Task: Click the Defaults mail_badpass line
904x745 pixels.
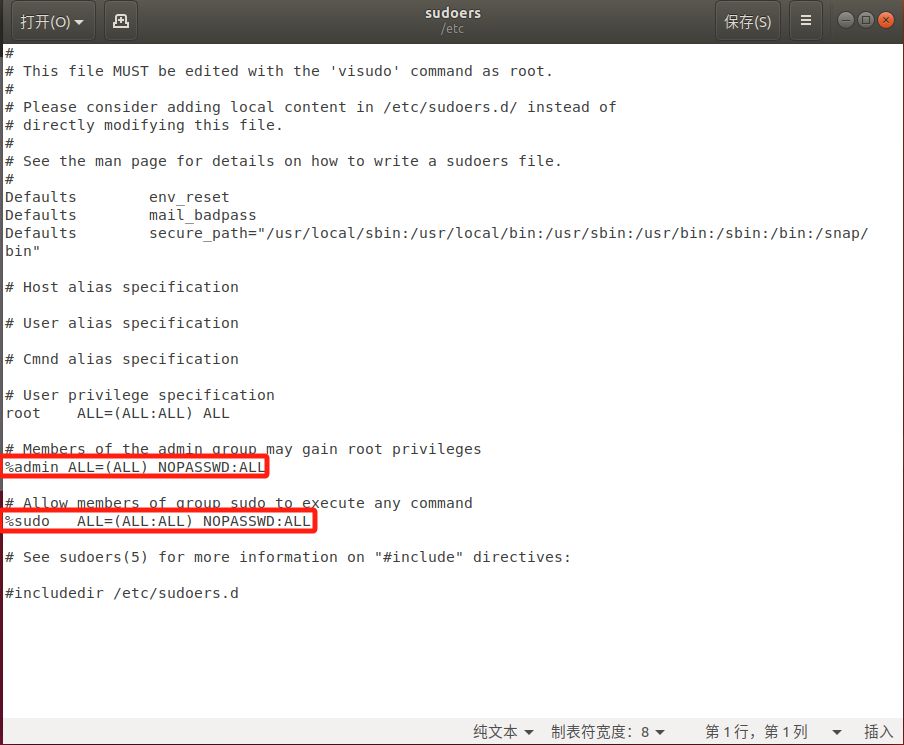Action: 130,215
